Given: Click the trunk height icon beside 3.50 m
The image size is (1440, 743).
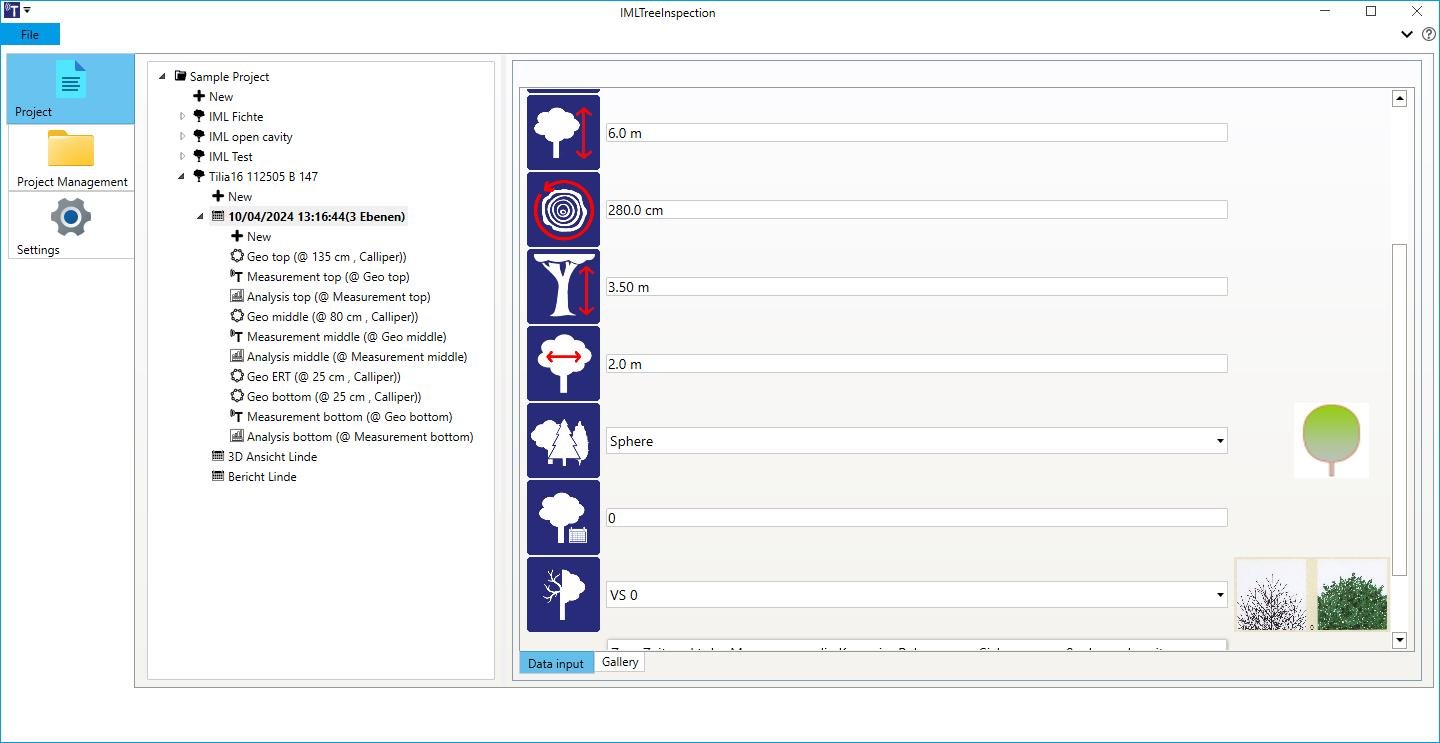Looking at the screenshot, I should tap(563, 287).
